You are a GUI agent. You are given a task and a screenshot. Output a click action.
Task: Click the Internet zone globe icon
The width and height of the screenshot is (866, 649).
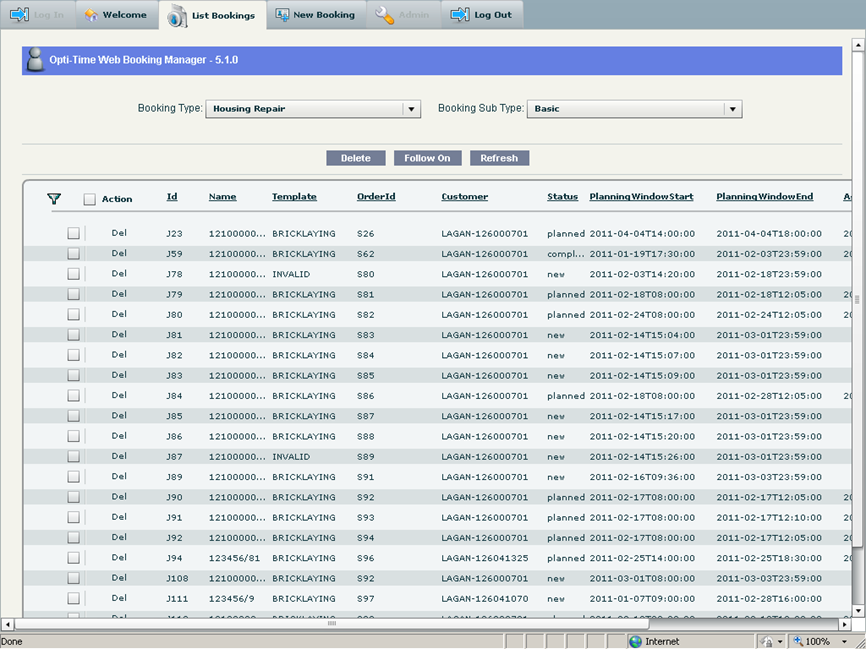(635, 641)
